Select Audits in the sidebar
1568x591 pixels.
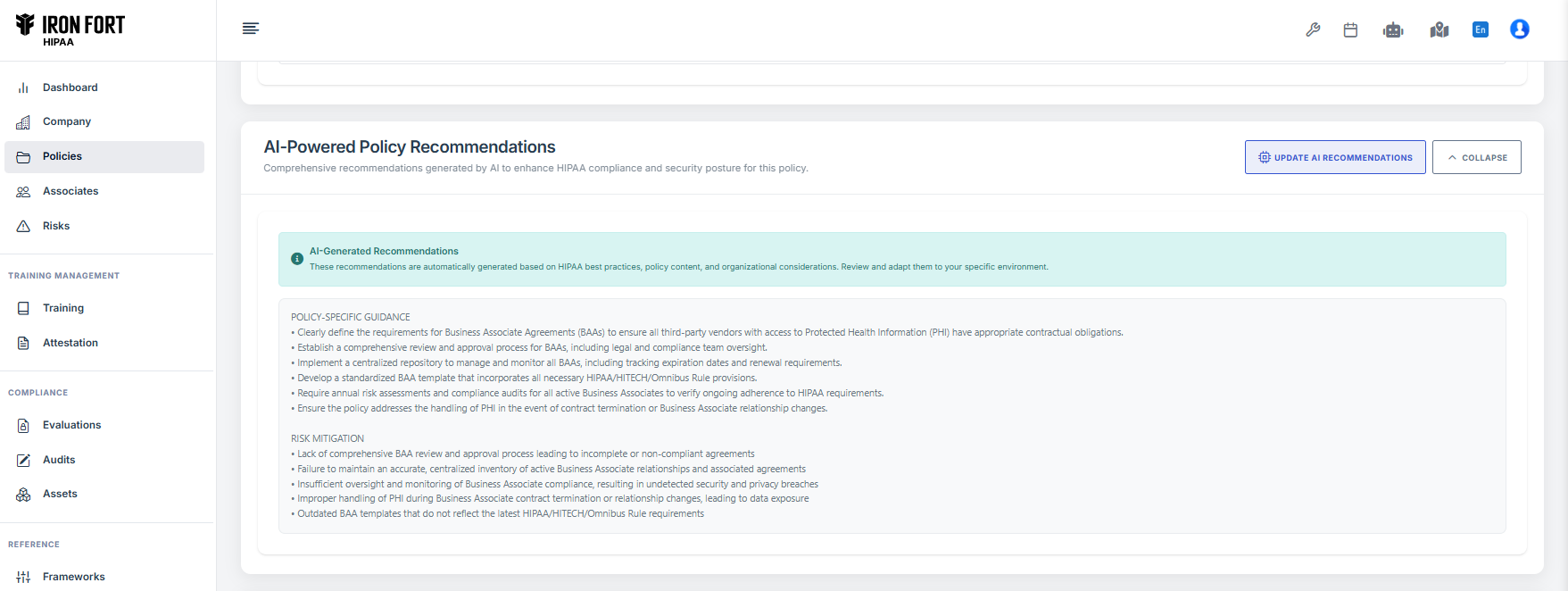59,460
